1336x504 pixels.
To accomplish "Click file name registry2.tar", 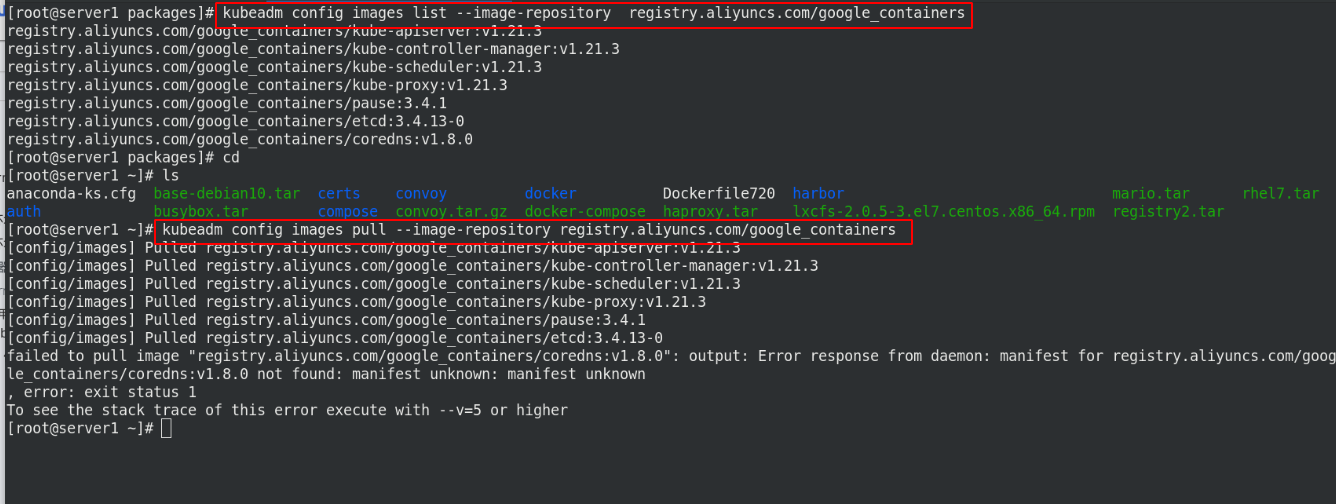I will coord(1168,211).
